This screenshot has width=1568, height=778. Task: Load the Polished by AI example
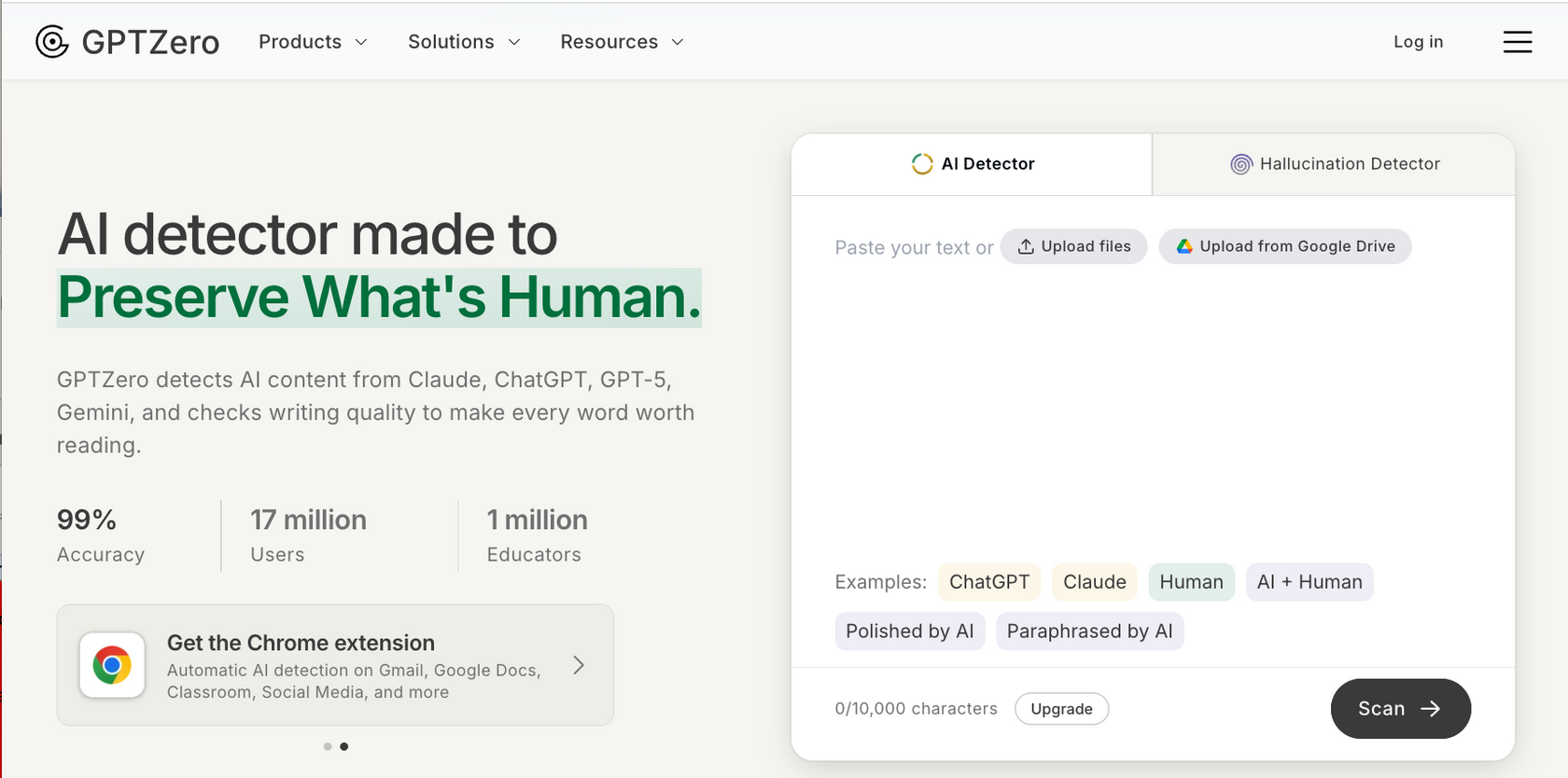910,632
